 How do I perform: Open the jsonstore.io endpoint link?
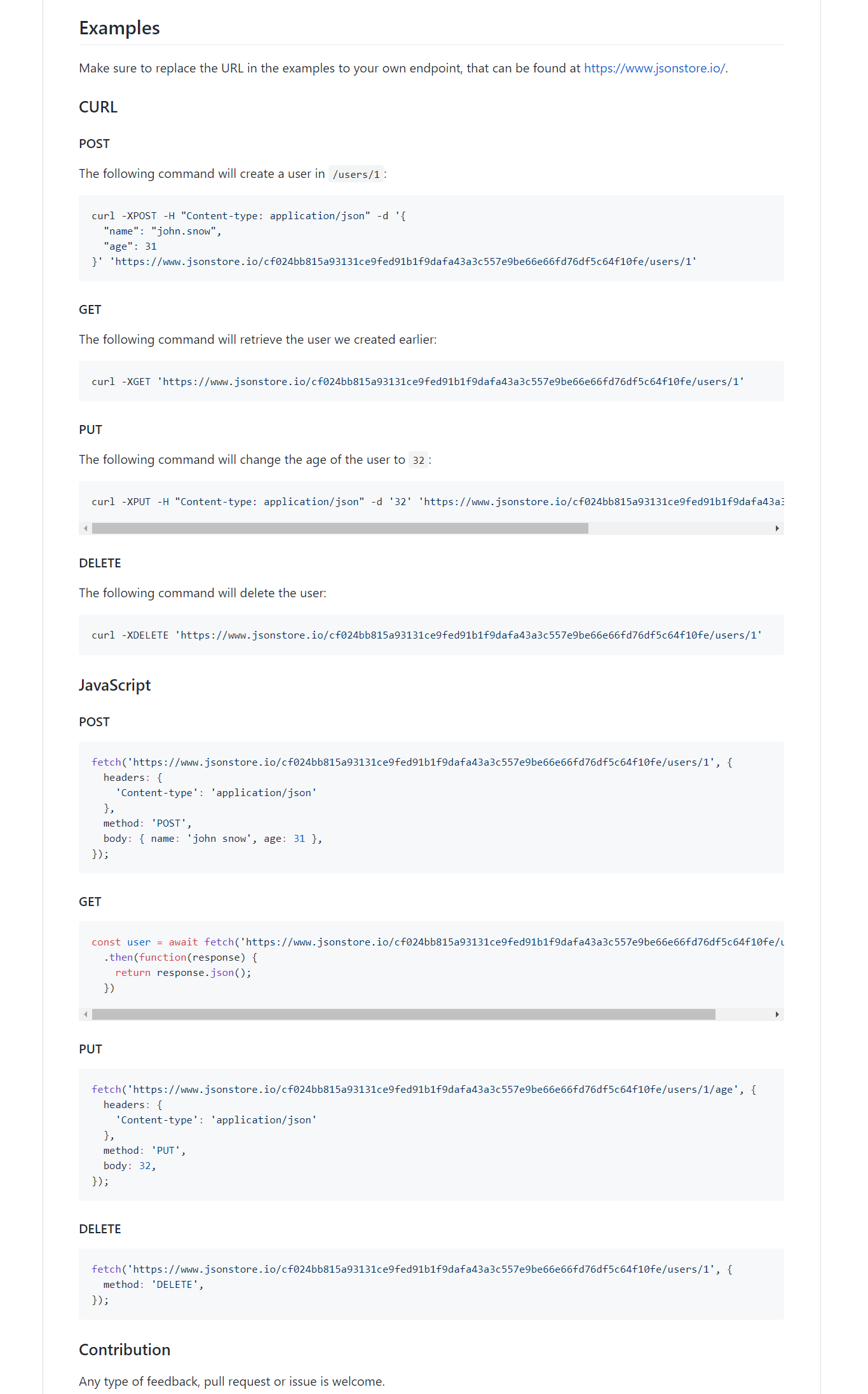click(x=654, y=68)
